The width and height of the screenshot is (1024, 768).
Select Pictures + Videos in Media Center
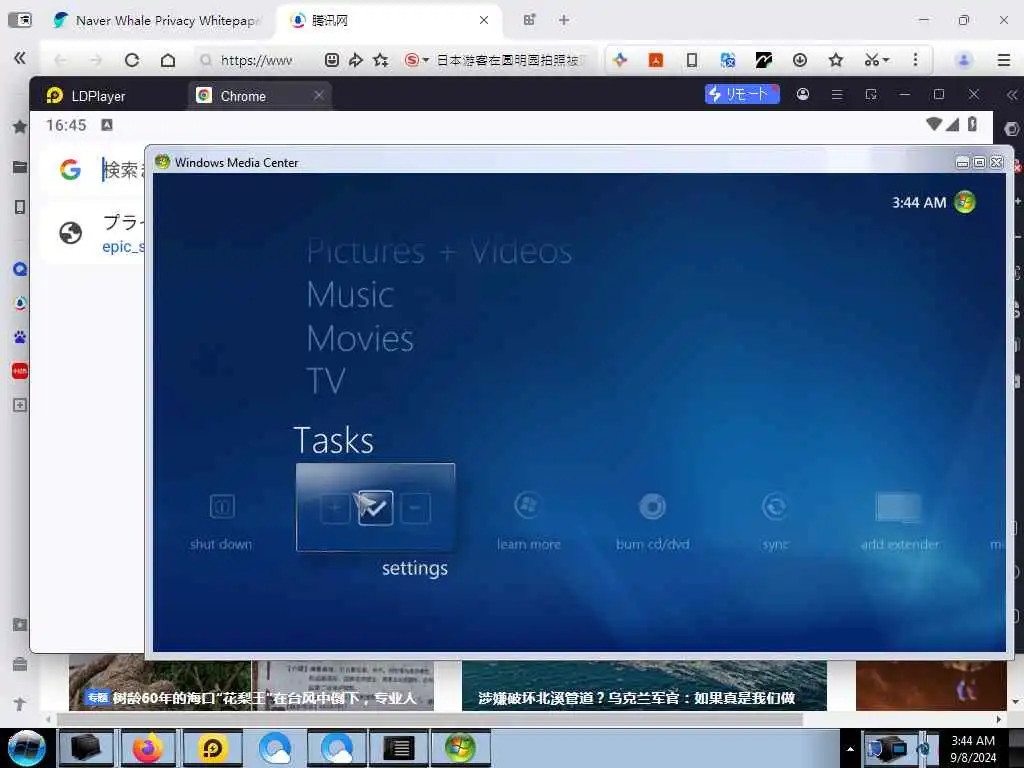440,251
